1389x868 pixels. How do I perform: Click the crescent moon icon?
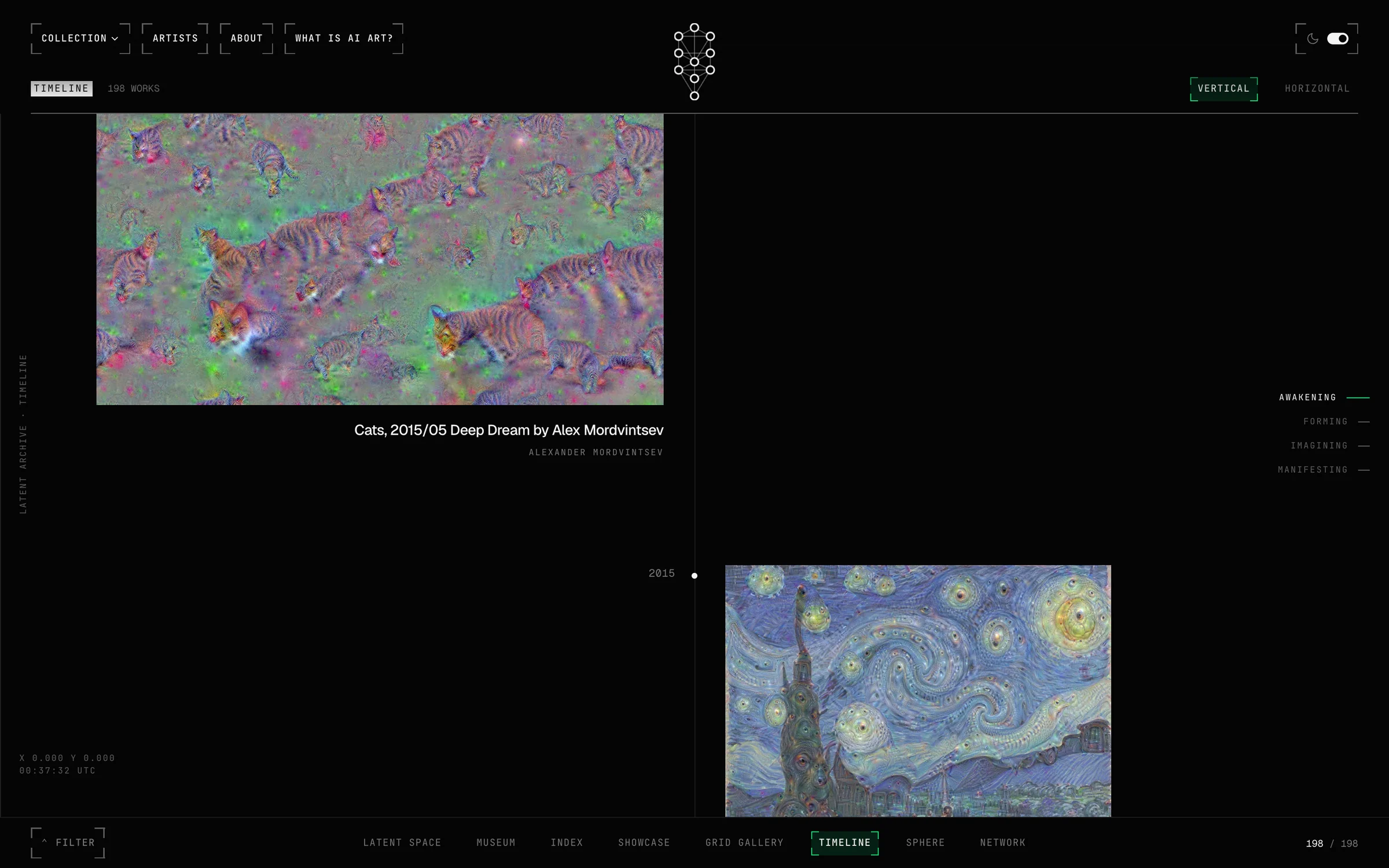point(1313,39)
